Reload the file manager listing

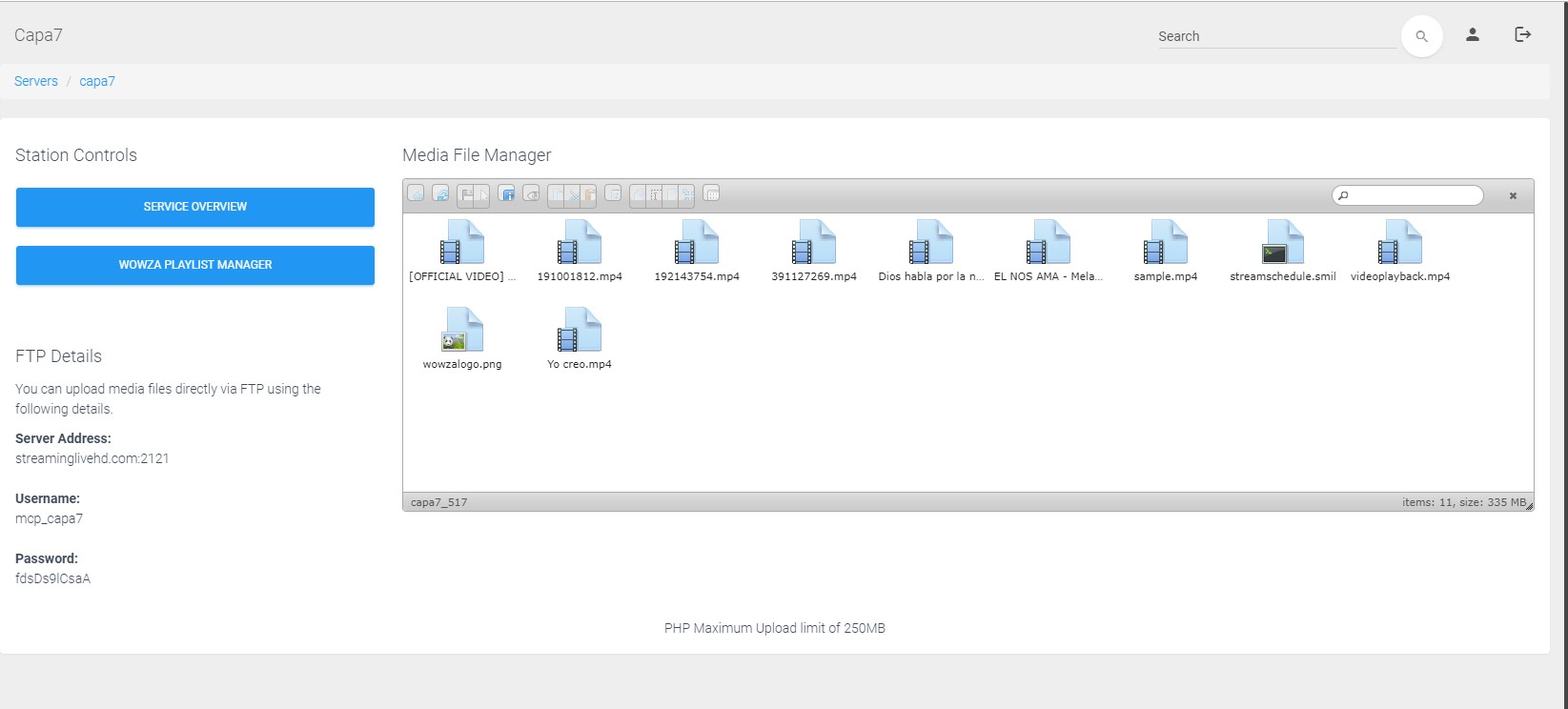tap(440, 194)
